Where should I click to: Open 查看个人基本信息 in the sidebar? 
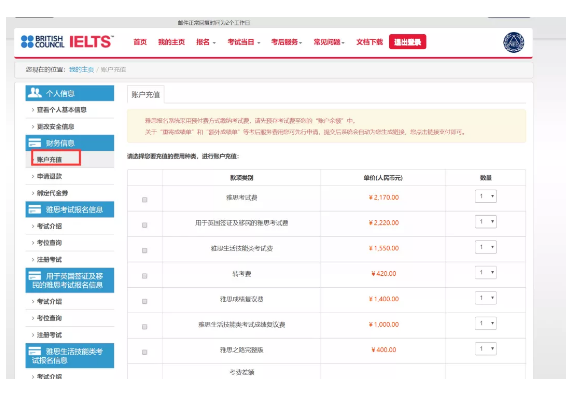(x=62, y=110)
